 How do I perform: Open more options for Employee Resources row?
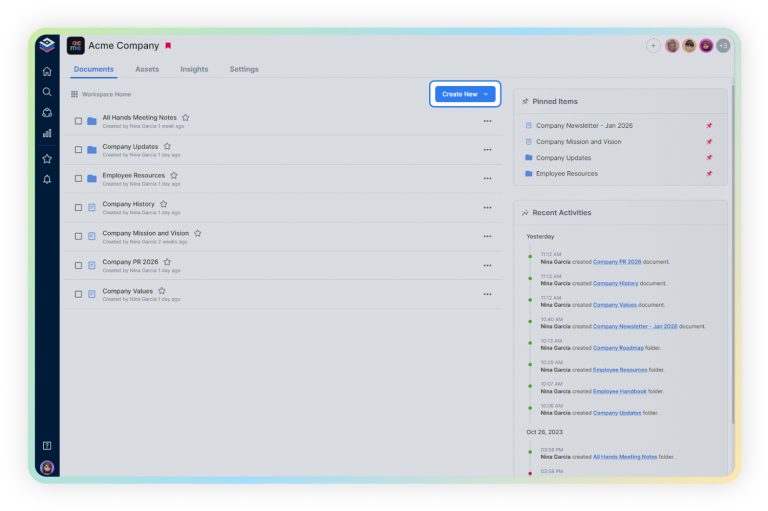[487, 179]
